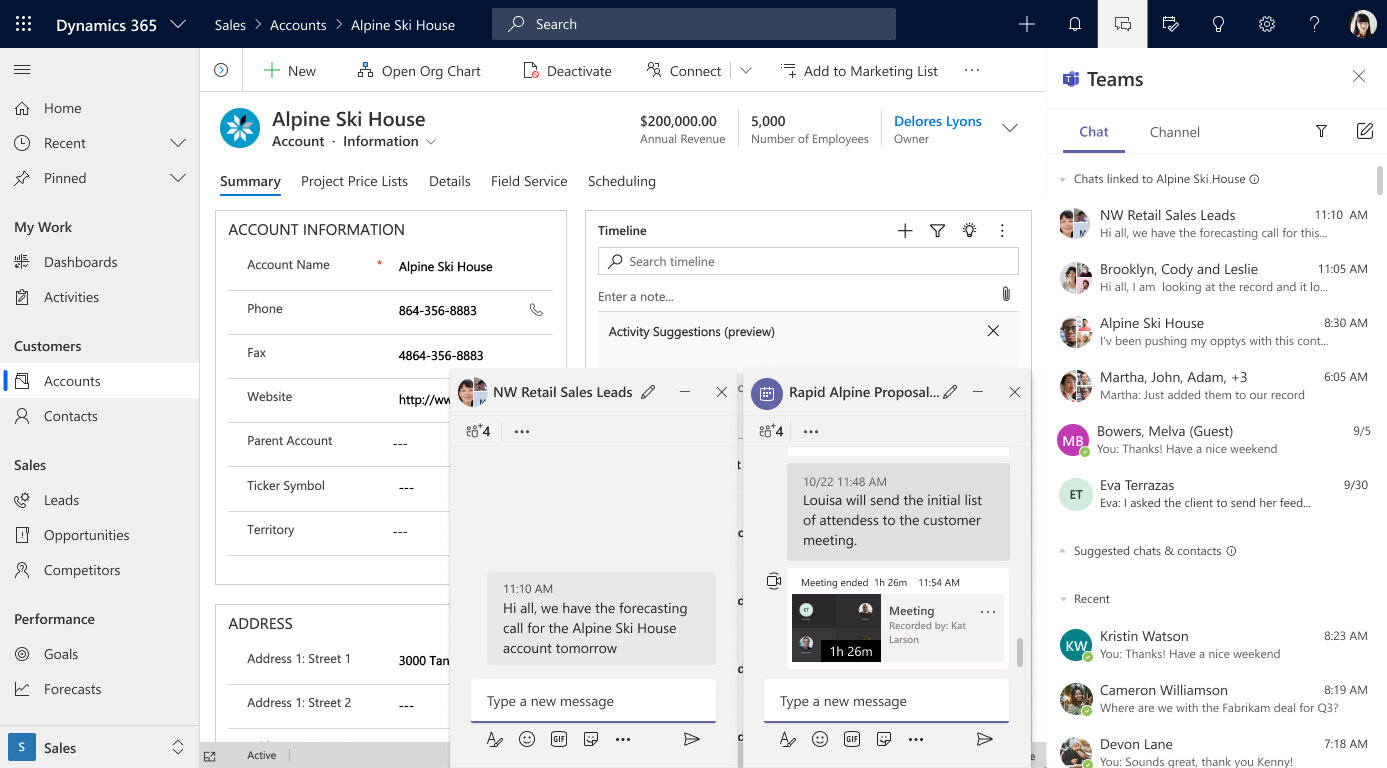Open participants icon in NW Retail Sales Leads chat
This screenshot has height=768, width=1387.
coord(478,431)
